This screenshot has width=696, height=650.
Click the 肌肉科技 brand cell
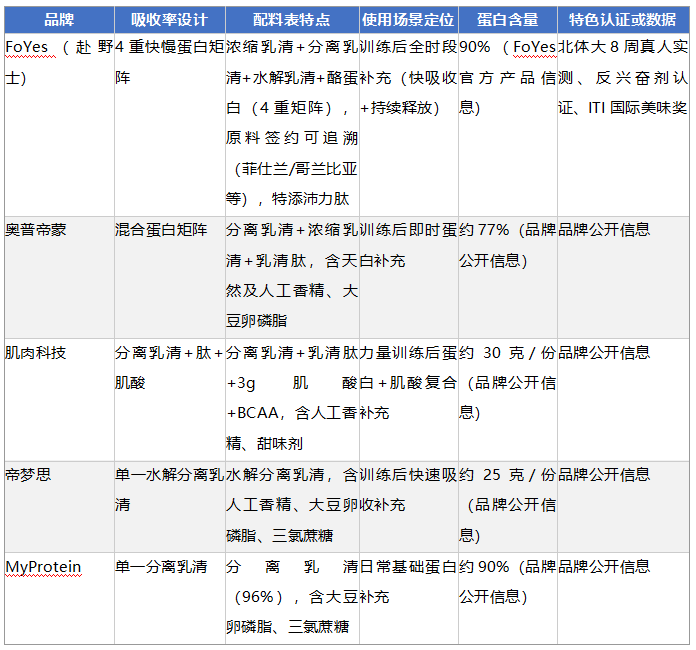point(59,400)
